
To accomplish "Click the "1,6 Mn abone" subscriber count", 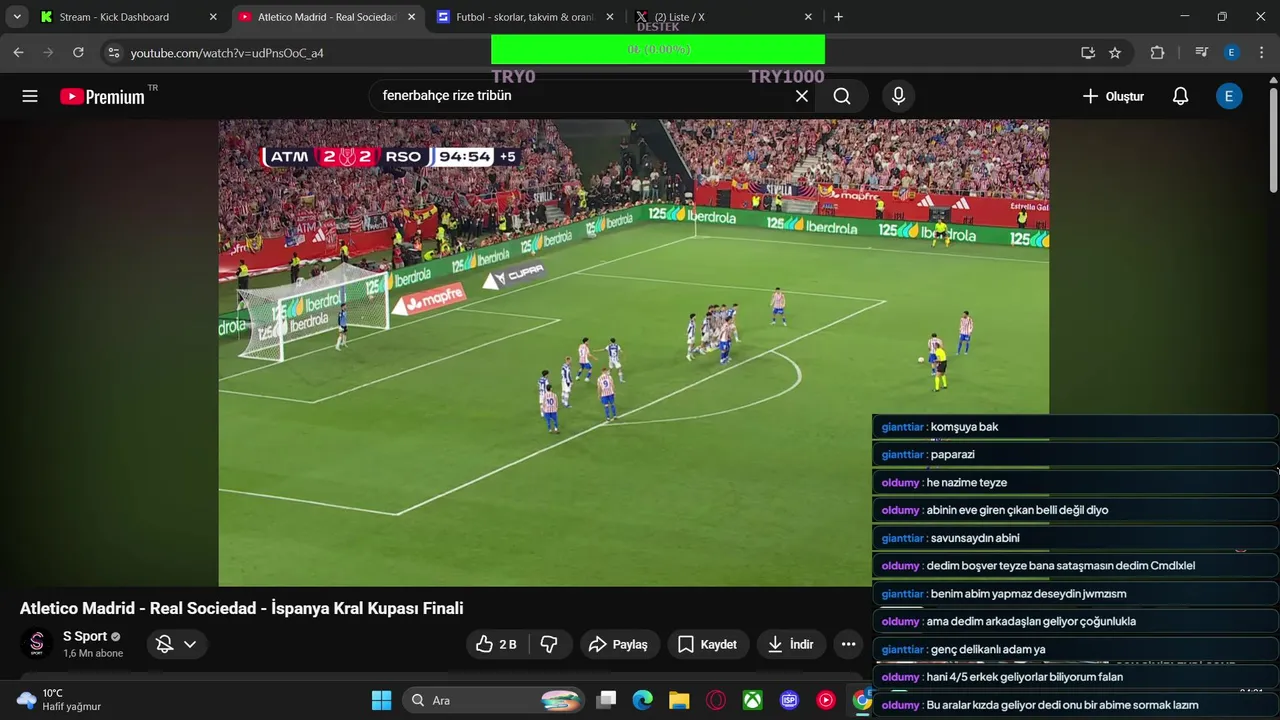I will click(93, 653).
